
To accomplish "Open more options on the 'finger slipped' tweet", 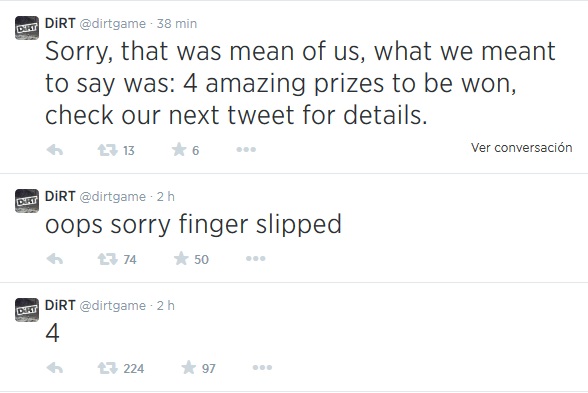I will [255, 258].
